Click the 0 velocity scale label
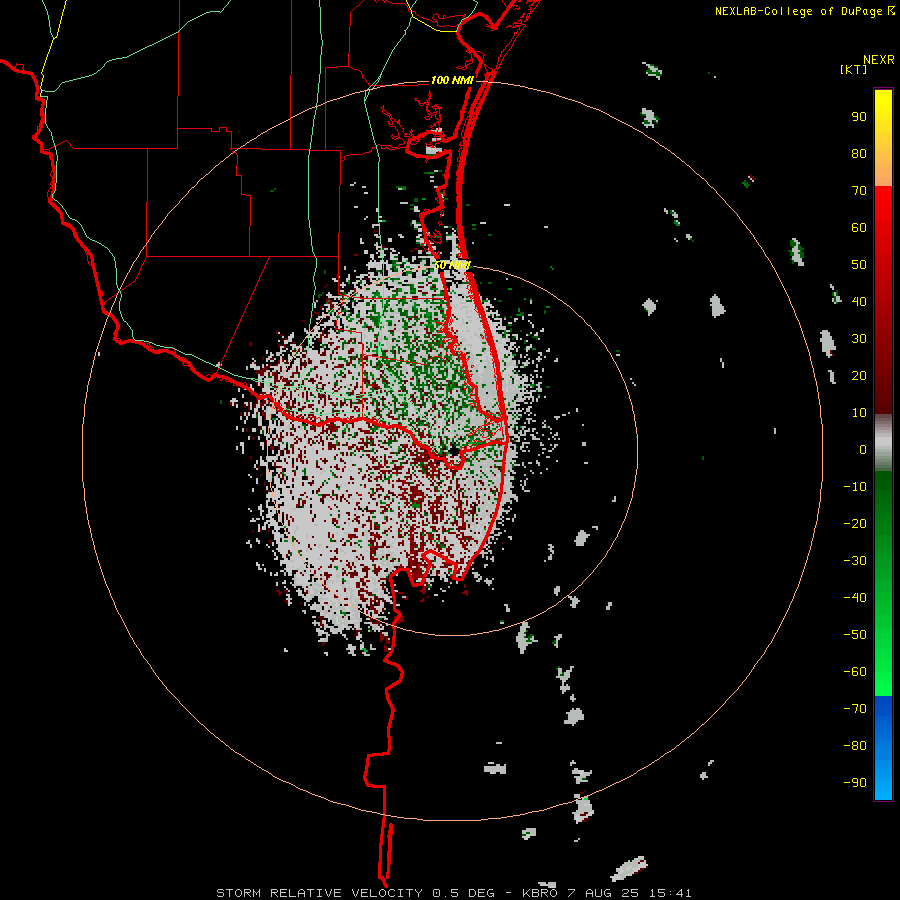Screen dimensions: 900x900 (x=863, y=450)
